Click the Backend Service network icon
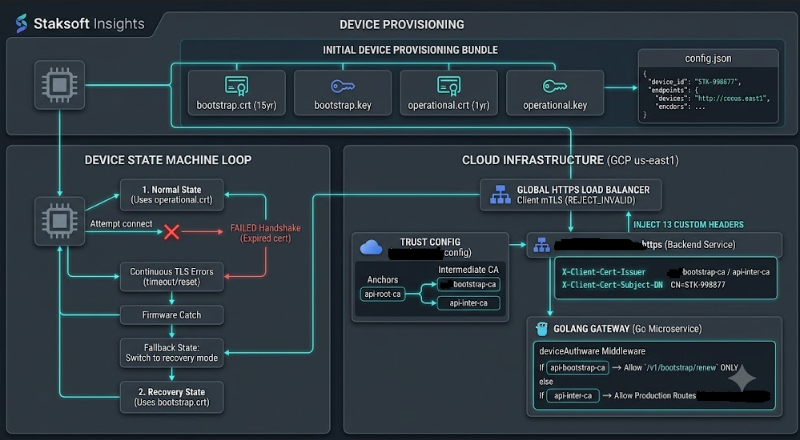The width and height of the screenshot is (800, 440). [541, 246]
